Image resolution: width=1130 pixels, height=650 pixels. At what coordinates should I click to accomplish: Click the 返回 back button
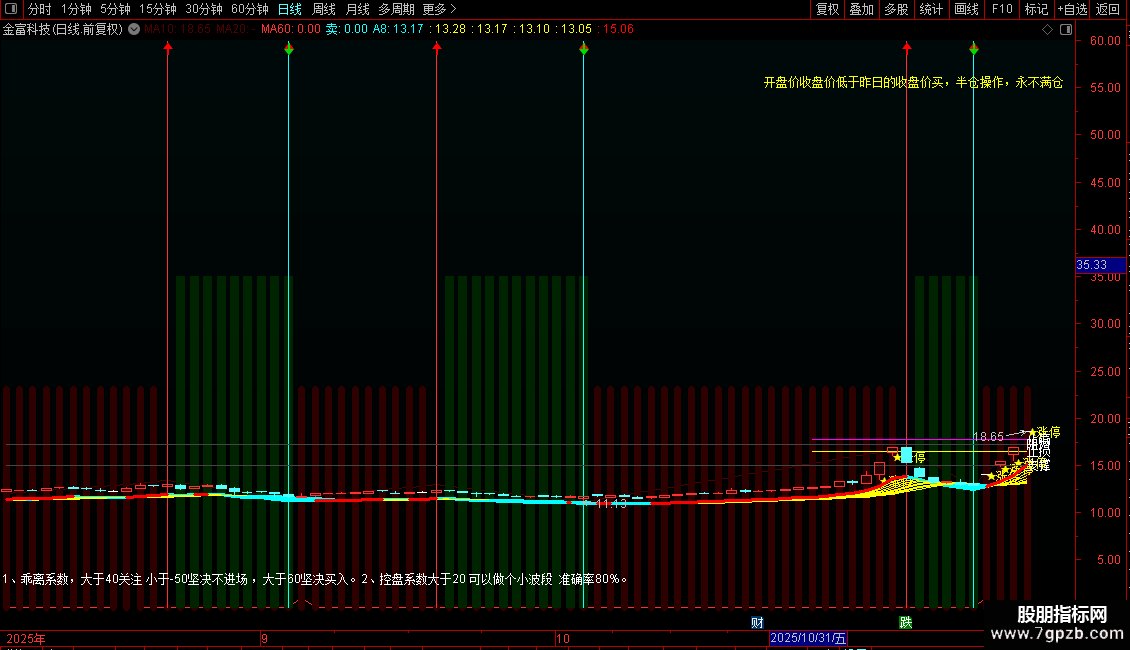tap(1108, 9)
